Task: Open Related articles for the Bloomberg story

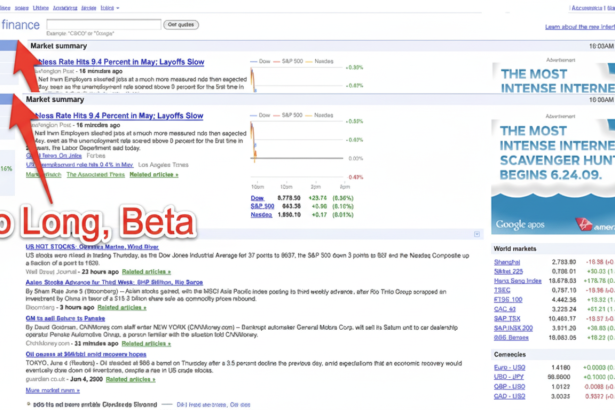Action: point(122,308)
